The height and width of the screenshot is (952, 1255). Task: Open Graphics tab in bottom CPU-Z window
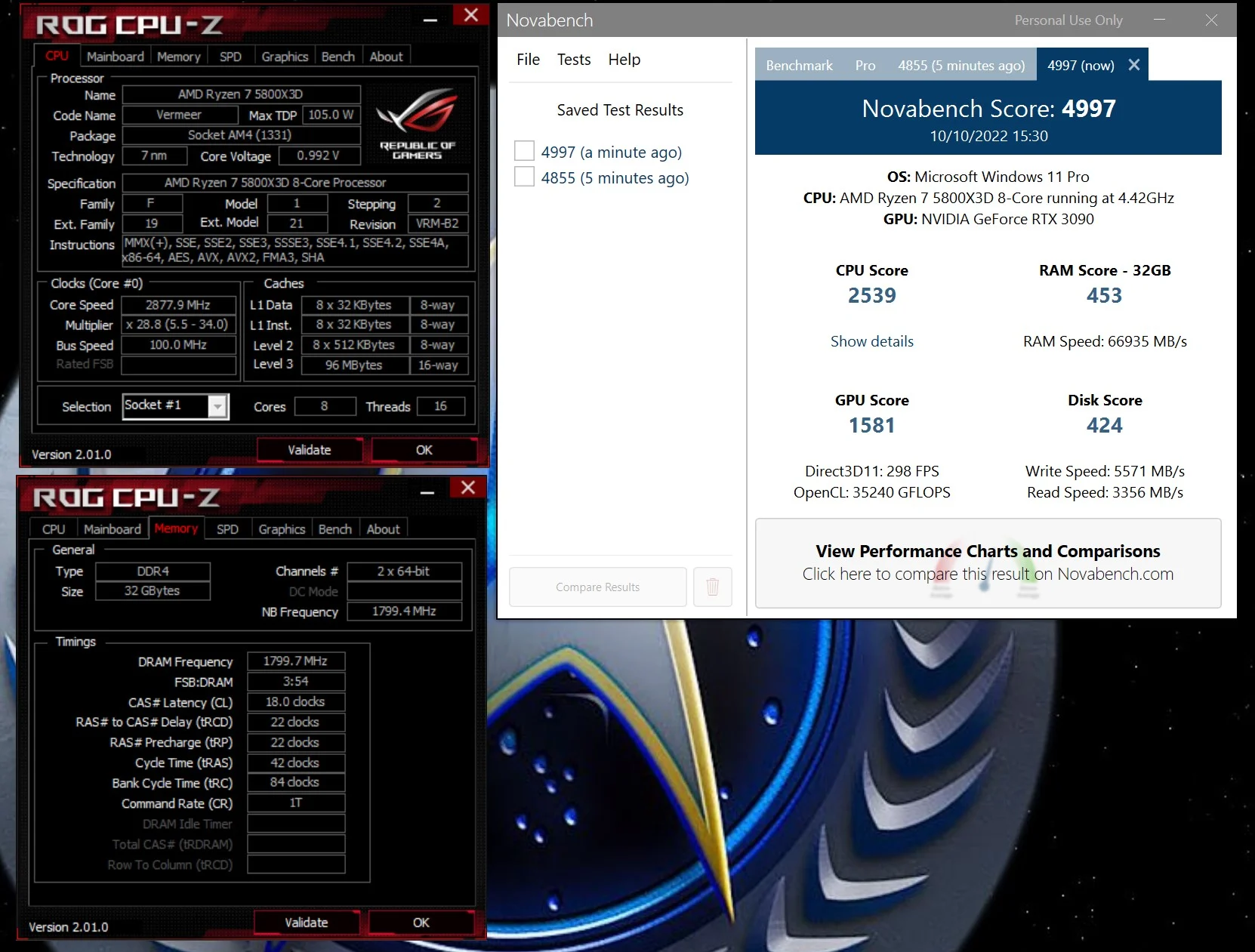282,529
